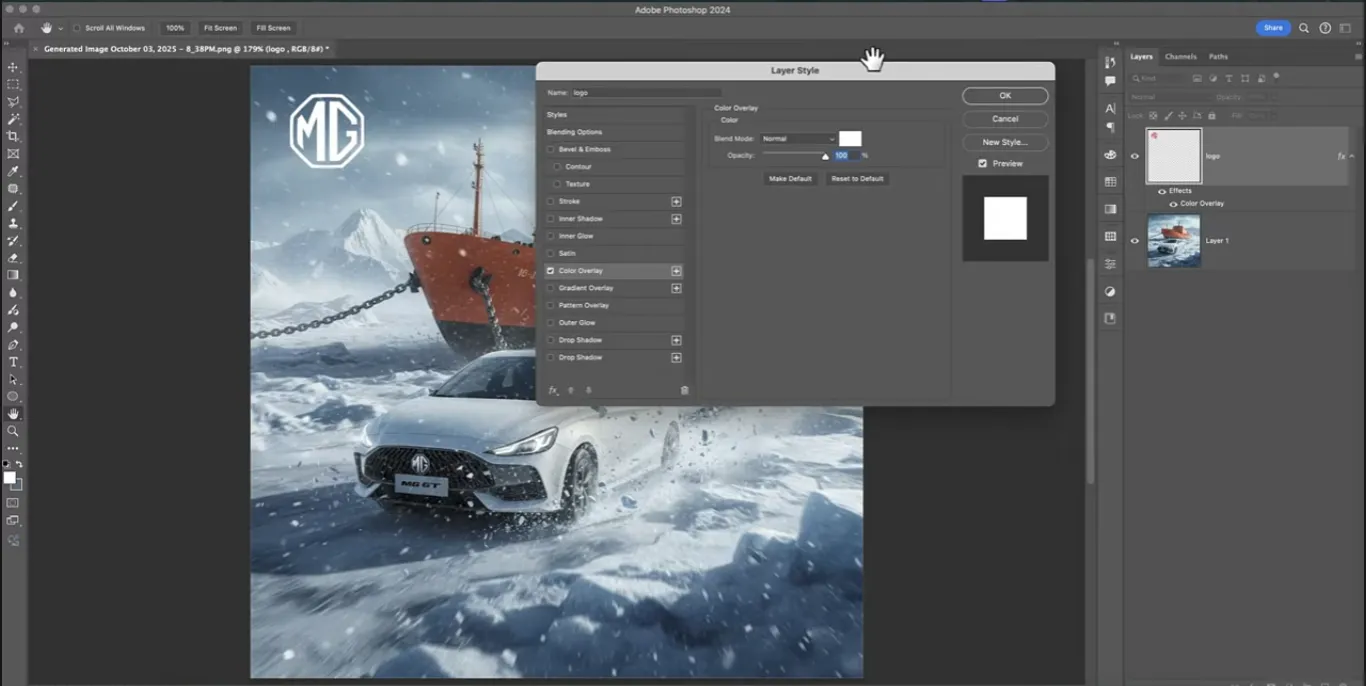Pick the Horizontal Type tool
Screen dimensions: 1366x686
coord(13,362)
